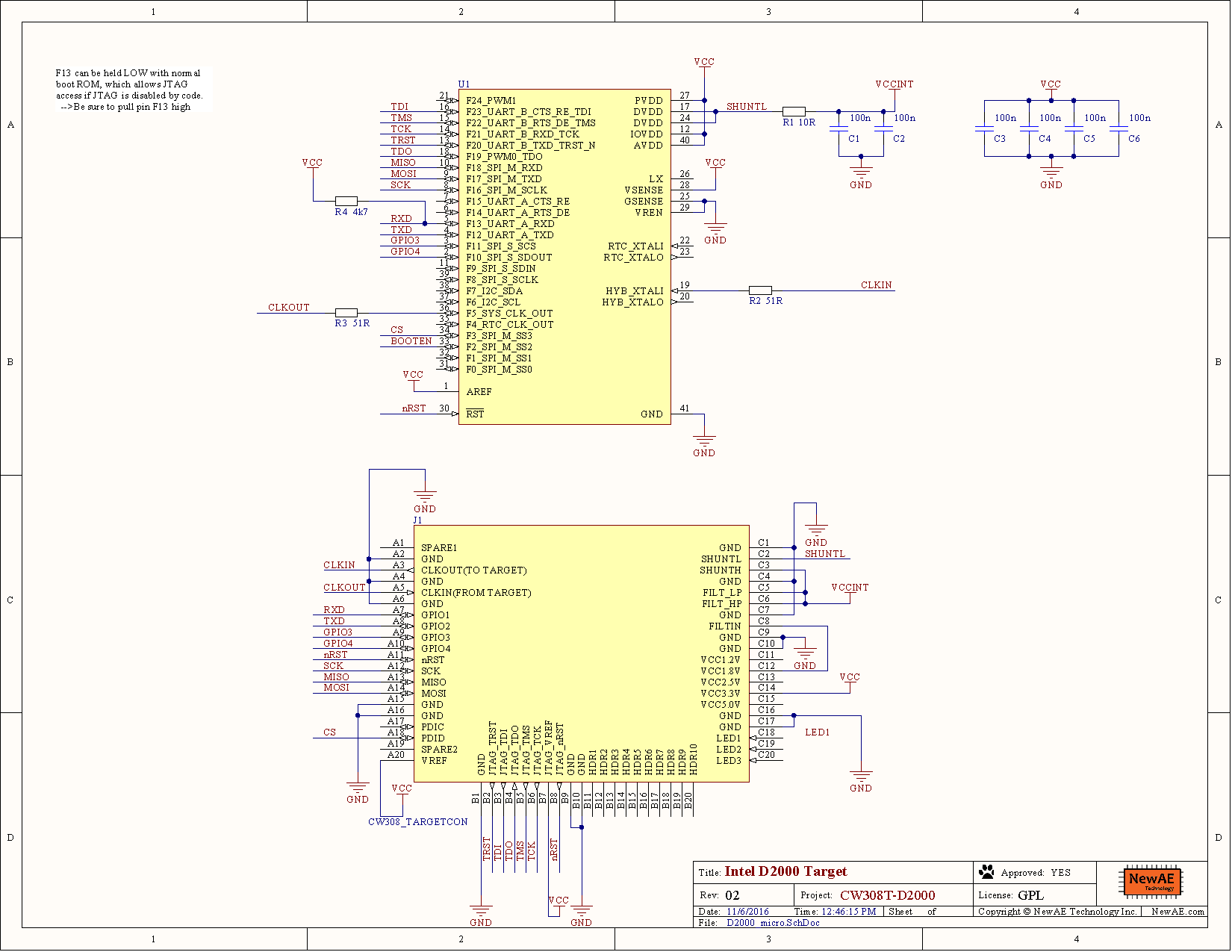Screen dimensions: 1232x952
Task: Click the CLKOUT net label beside R3
Action: 288,308
